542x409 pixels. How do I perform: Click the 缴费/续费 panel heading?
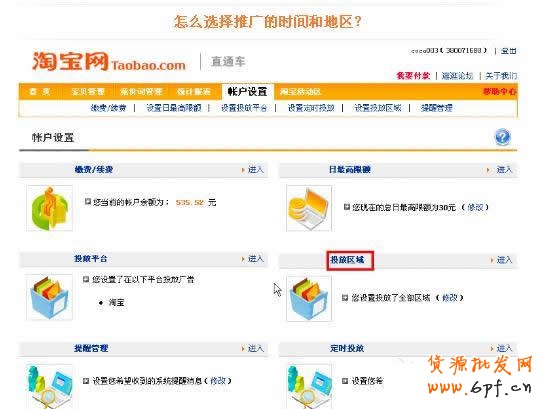pos(94,169)
